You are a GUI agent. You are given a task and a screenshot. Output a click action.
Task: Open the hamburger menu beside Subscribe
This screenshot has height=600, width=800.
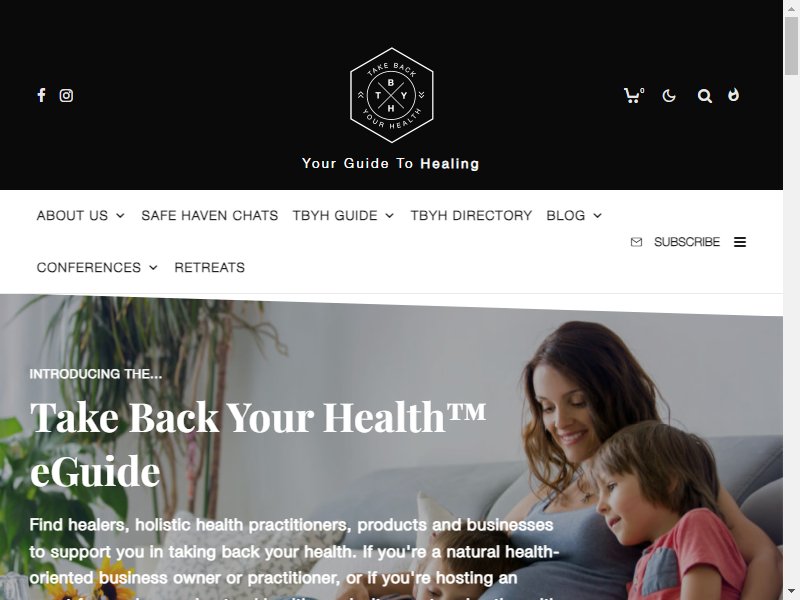click(740, 242)
